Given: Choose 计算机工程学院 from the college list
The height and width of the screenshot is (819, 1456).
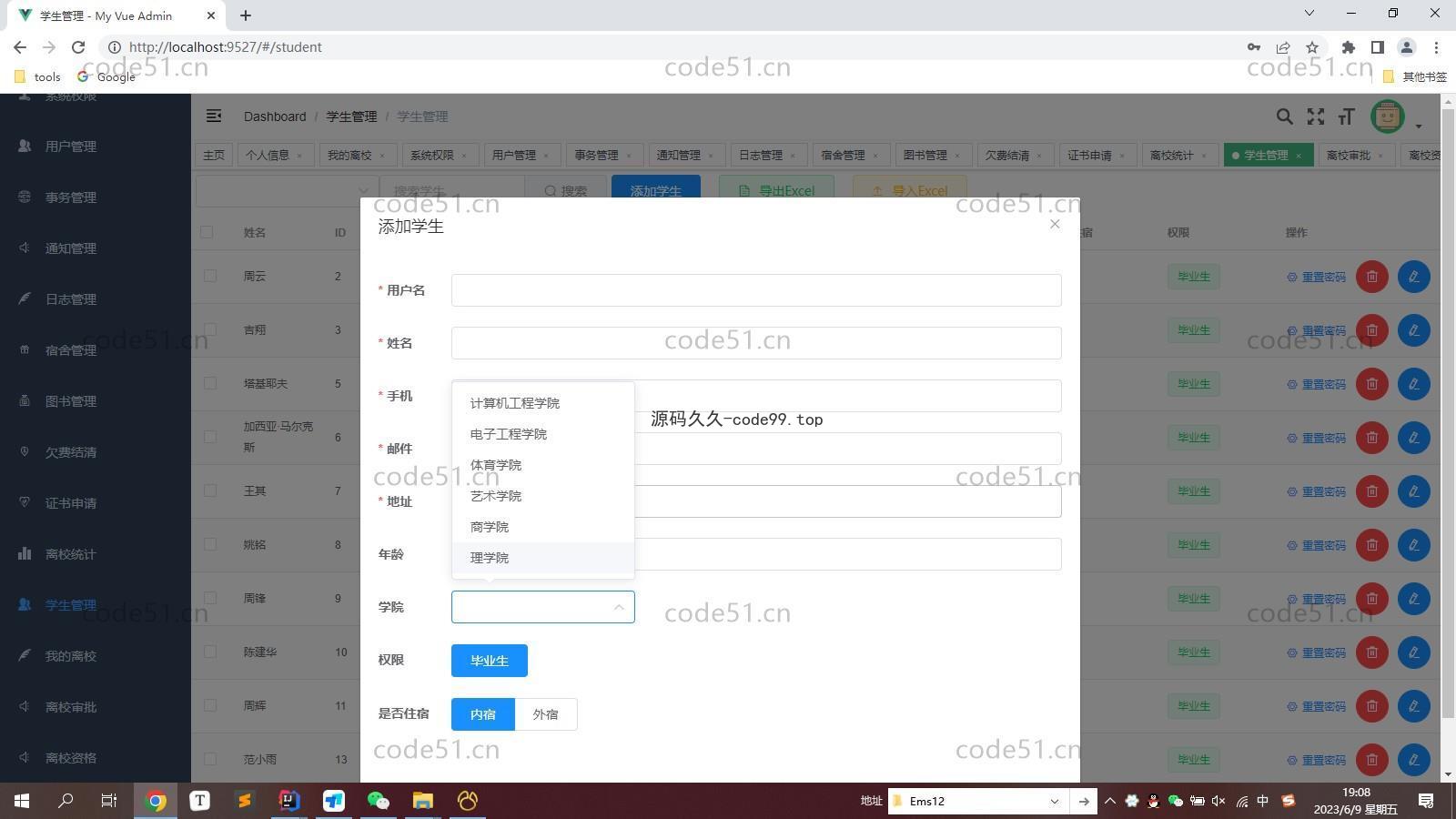Looking at the screenshot, I should point(514,403).
